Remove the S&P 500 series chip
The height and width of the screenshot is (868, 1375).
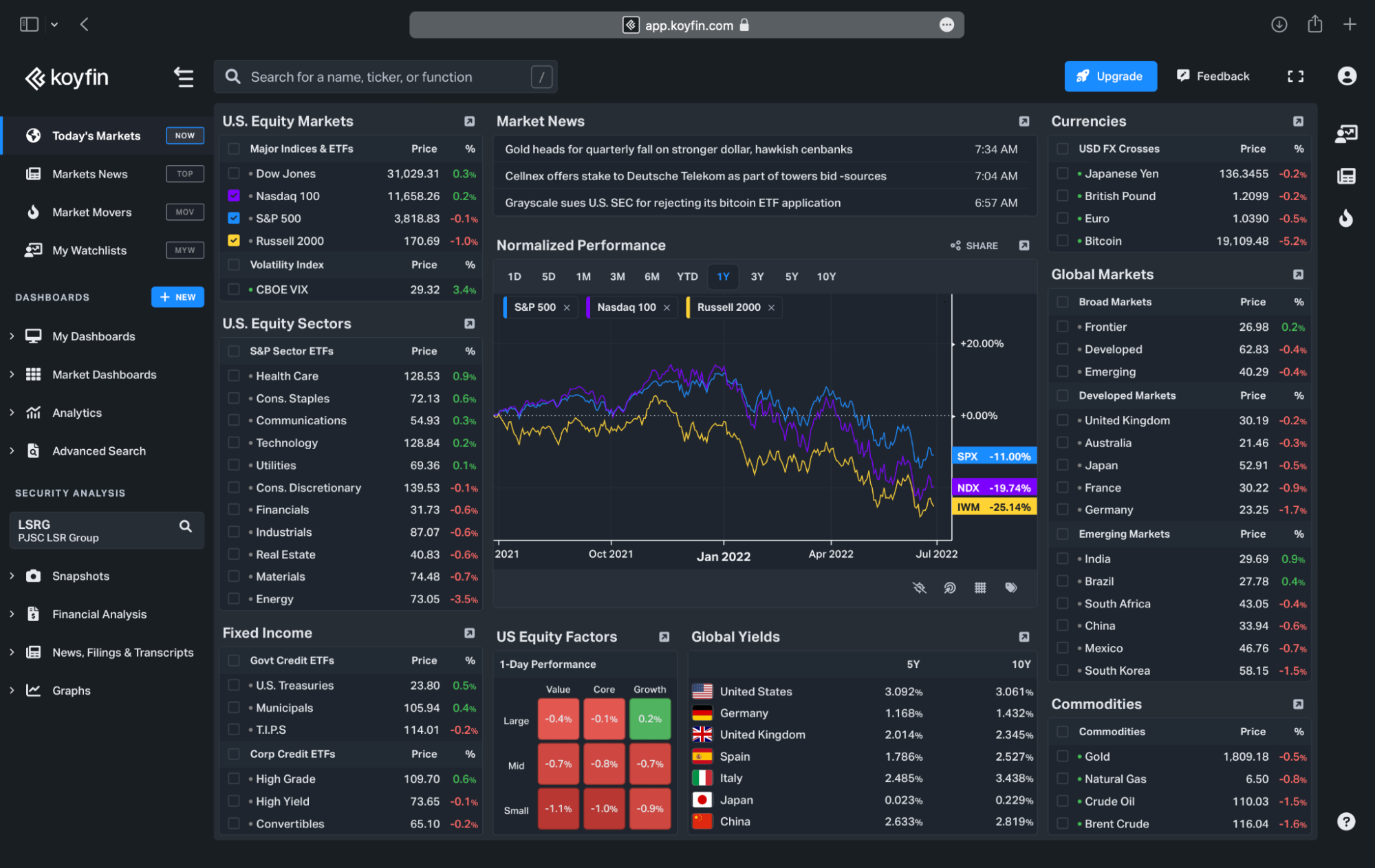[567, 307]
